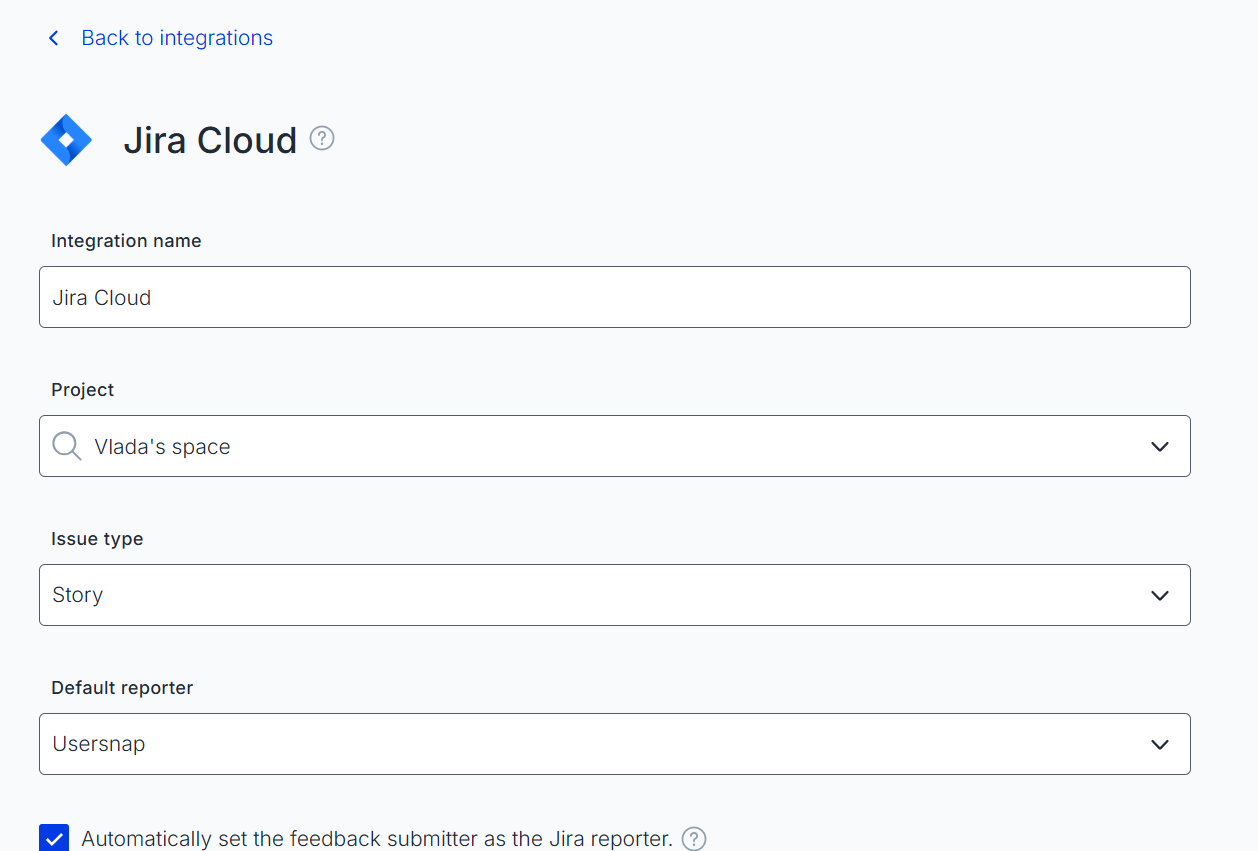Viewport: 1258px width, 851px height.
Task: Open Default reporter dropdown showing Usersnap
Action: tap(615, 744)
